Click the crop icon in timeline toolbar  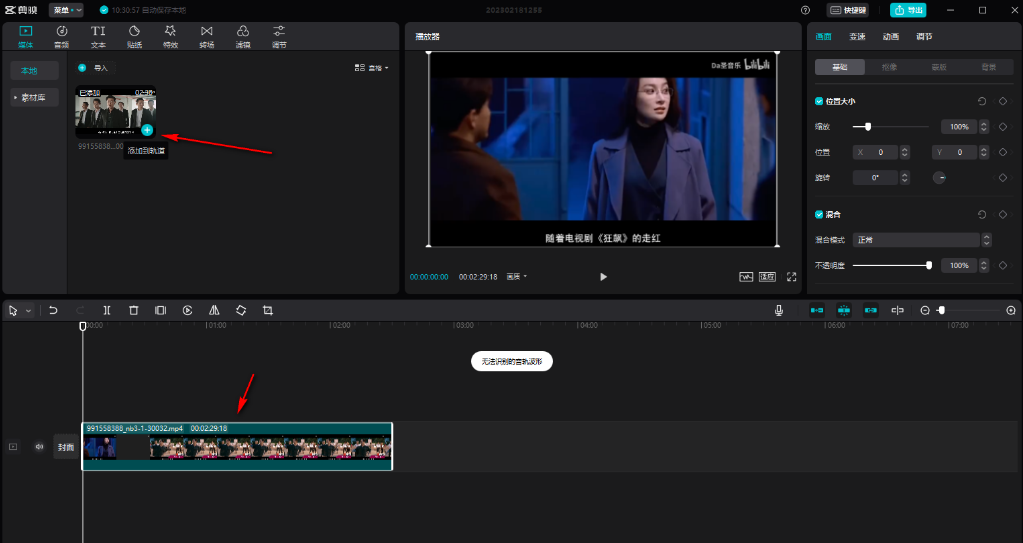click(x=267, y=311)
